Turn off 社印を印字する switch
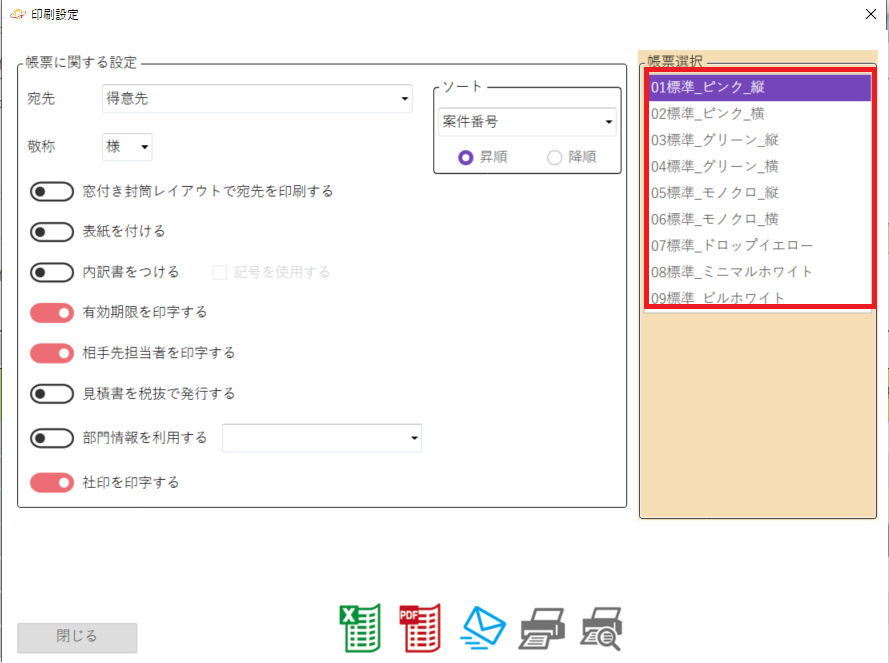The height and width of the screenshot is (663, 889). tap(52, 483)
